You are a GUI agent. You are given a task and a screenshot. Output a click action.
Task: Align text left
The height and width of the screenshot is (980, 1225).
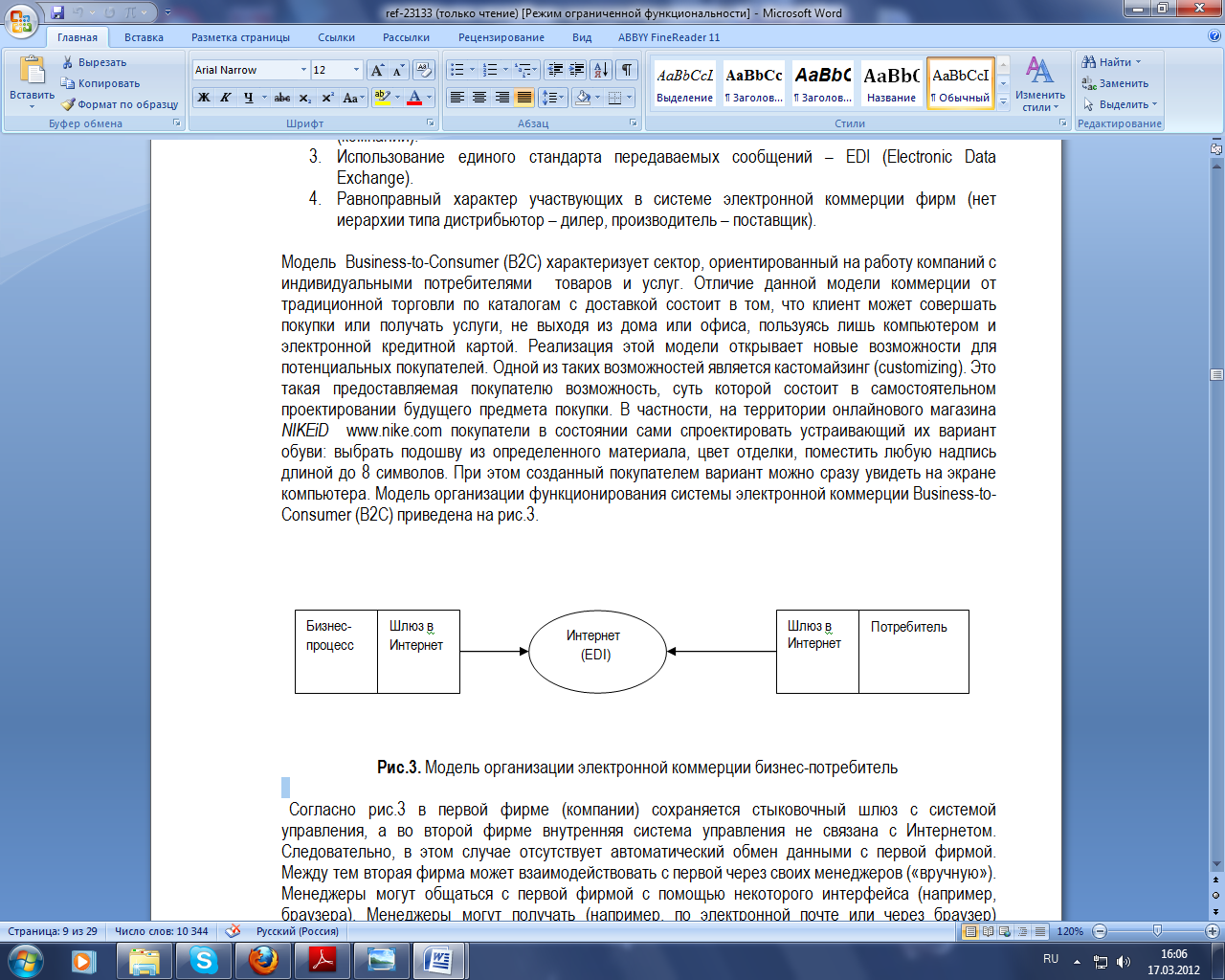click(457, 98)
